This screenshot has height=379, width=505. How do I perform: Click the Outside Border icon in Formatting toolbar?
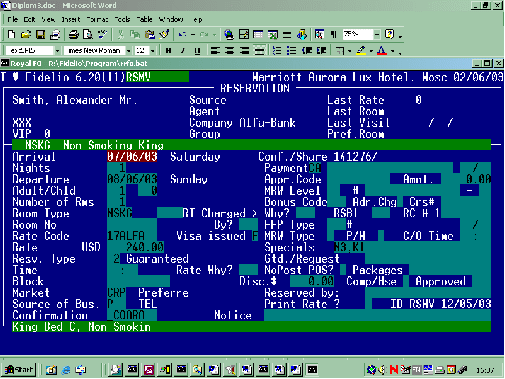pyautogui.click(x=340, y=51)
